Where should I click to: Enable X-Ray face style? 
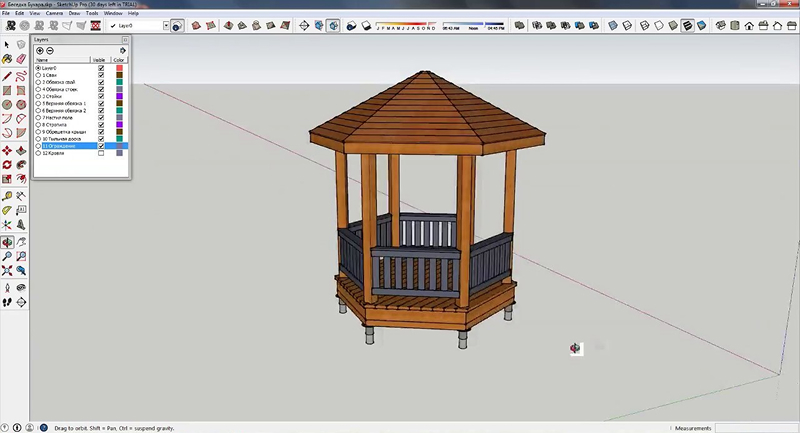613,26
